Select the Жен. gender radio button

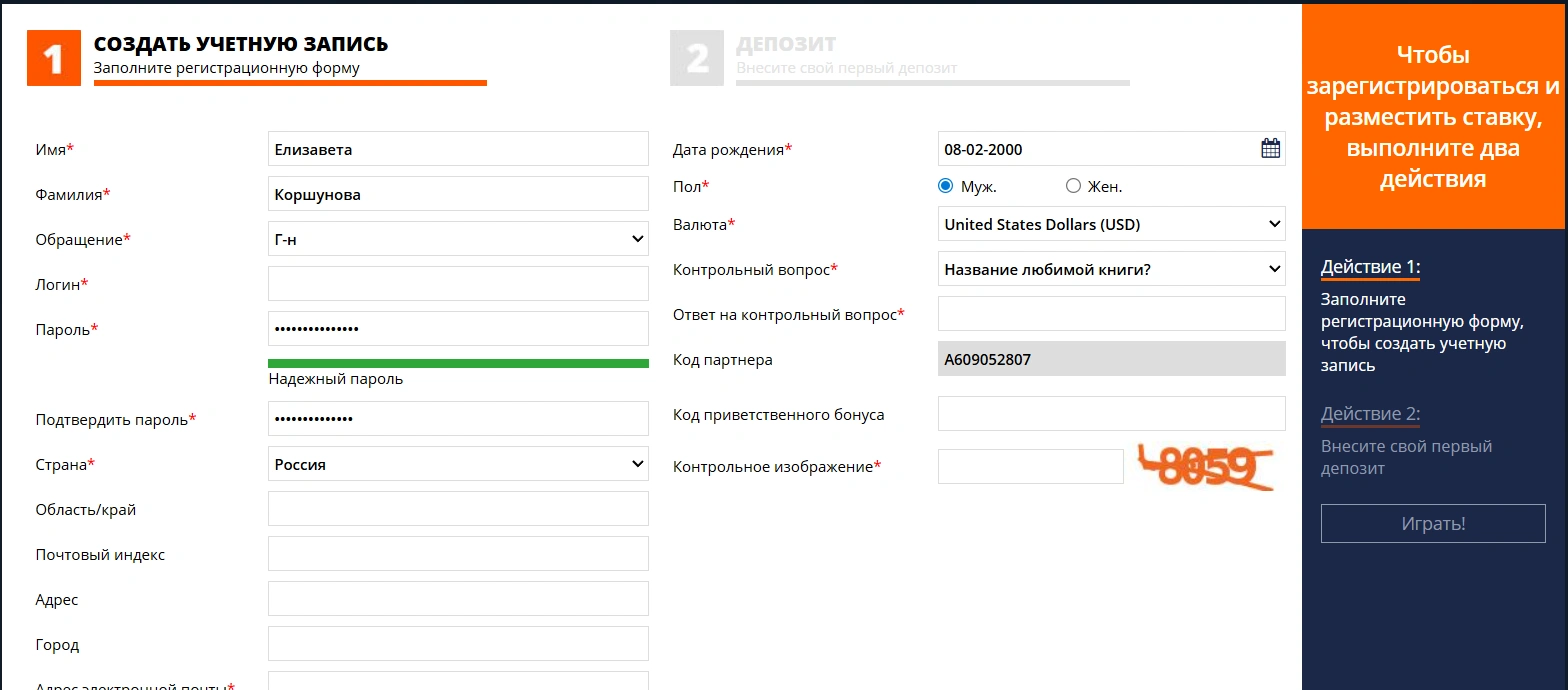[x=1074, y=186]
